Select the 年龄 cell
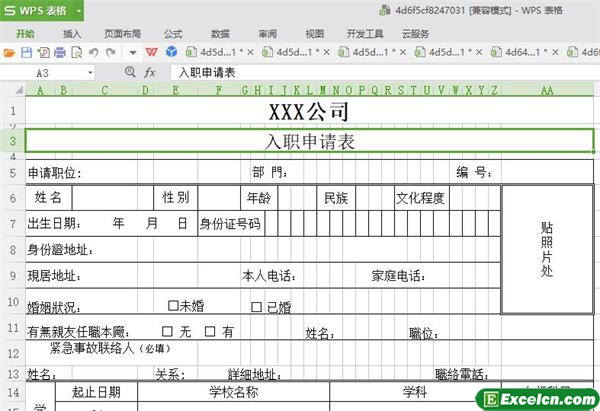 [259, 198]
